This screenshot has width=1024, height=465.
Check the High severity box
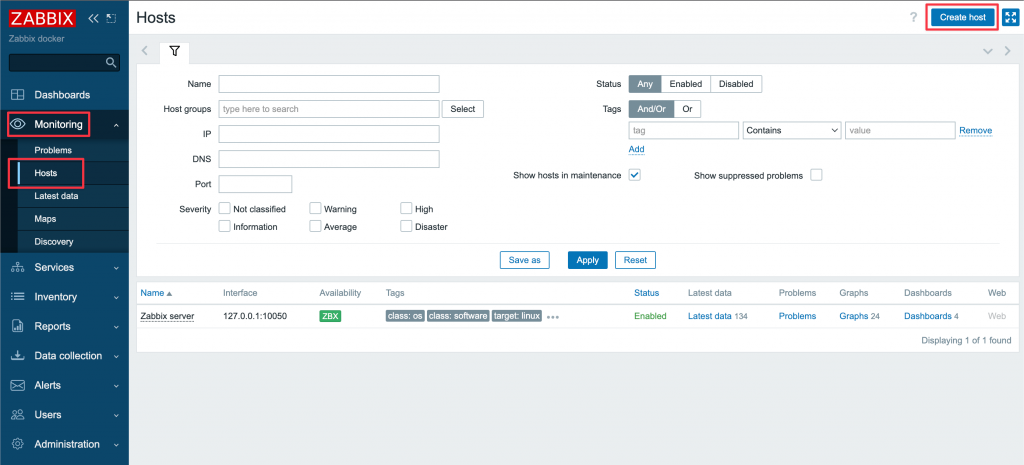406,209
